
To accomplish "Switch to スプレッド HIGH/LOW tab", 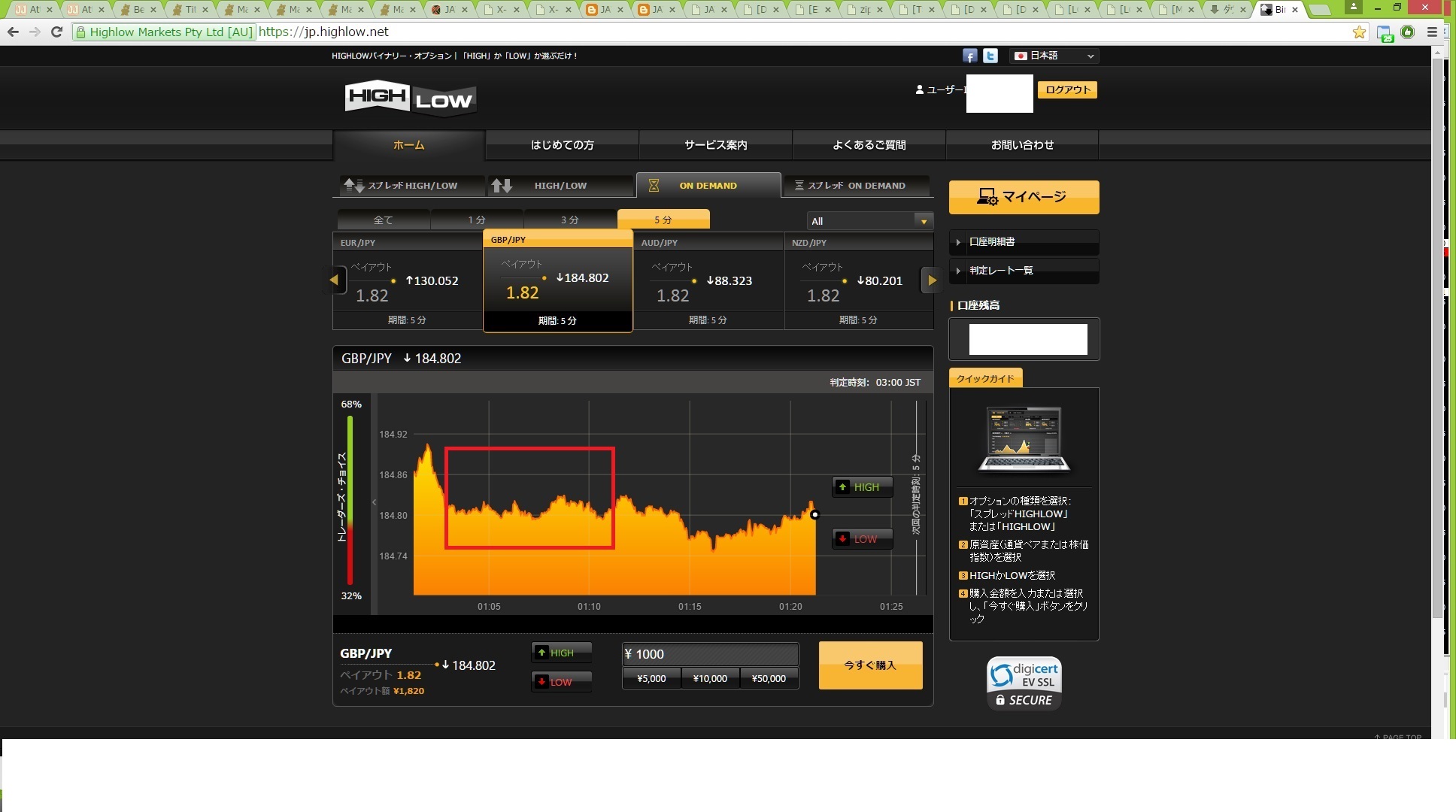I will point(410,186).
